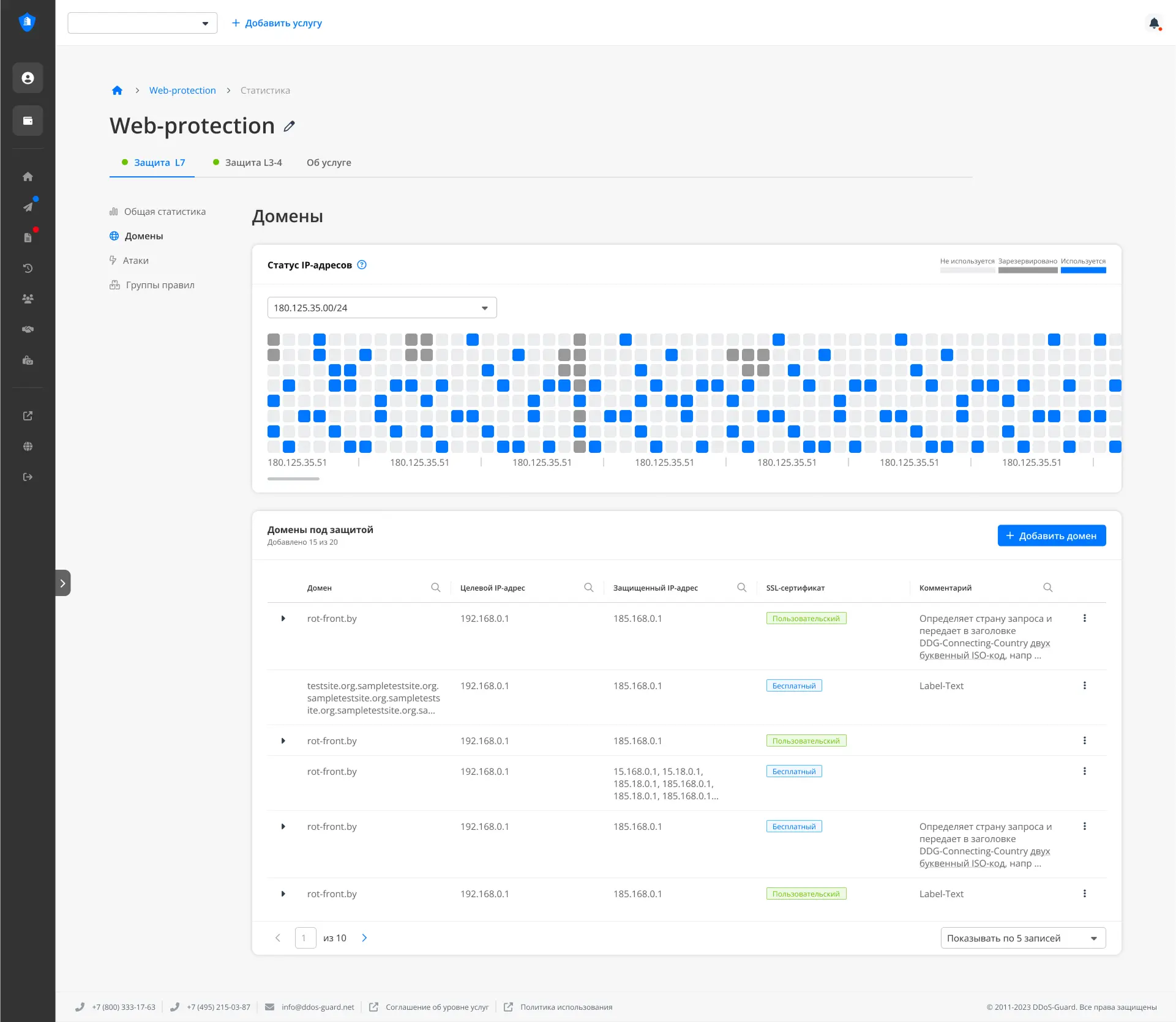Click the Добавить услугу button
This screenshot has width=1176, height=1022.
[x=277, y=23]
